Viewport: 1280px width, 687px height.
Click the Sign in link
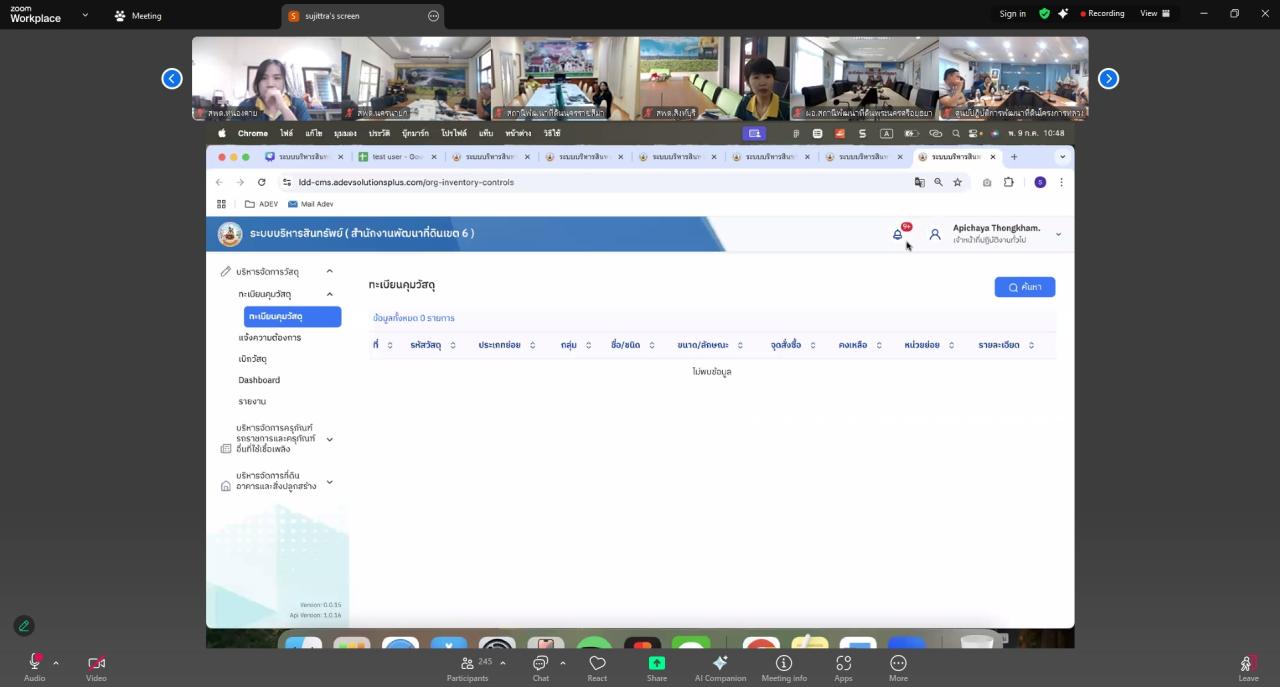point(1012,14)
